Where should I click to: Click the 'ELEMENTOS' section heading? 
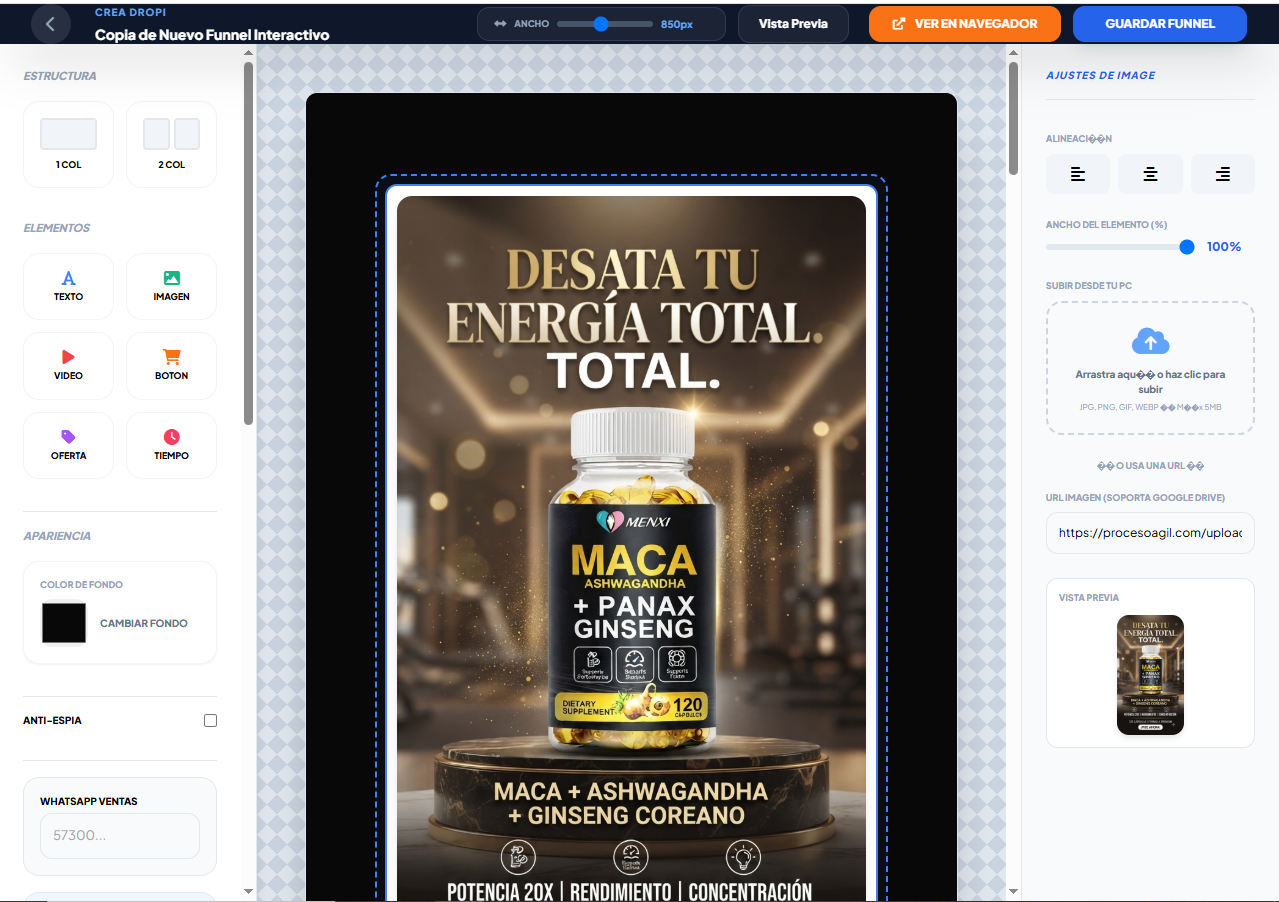57,228
